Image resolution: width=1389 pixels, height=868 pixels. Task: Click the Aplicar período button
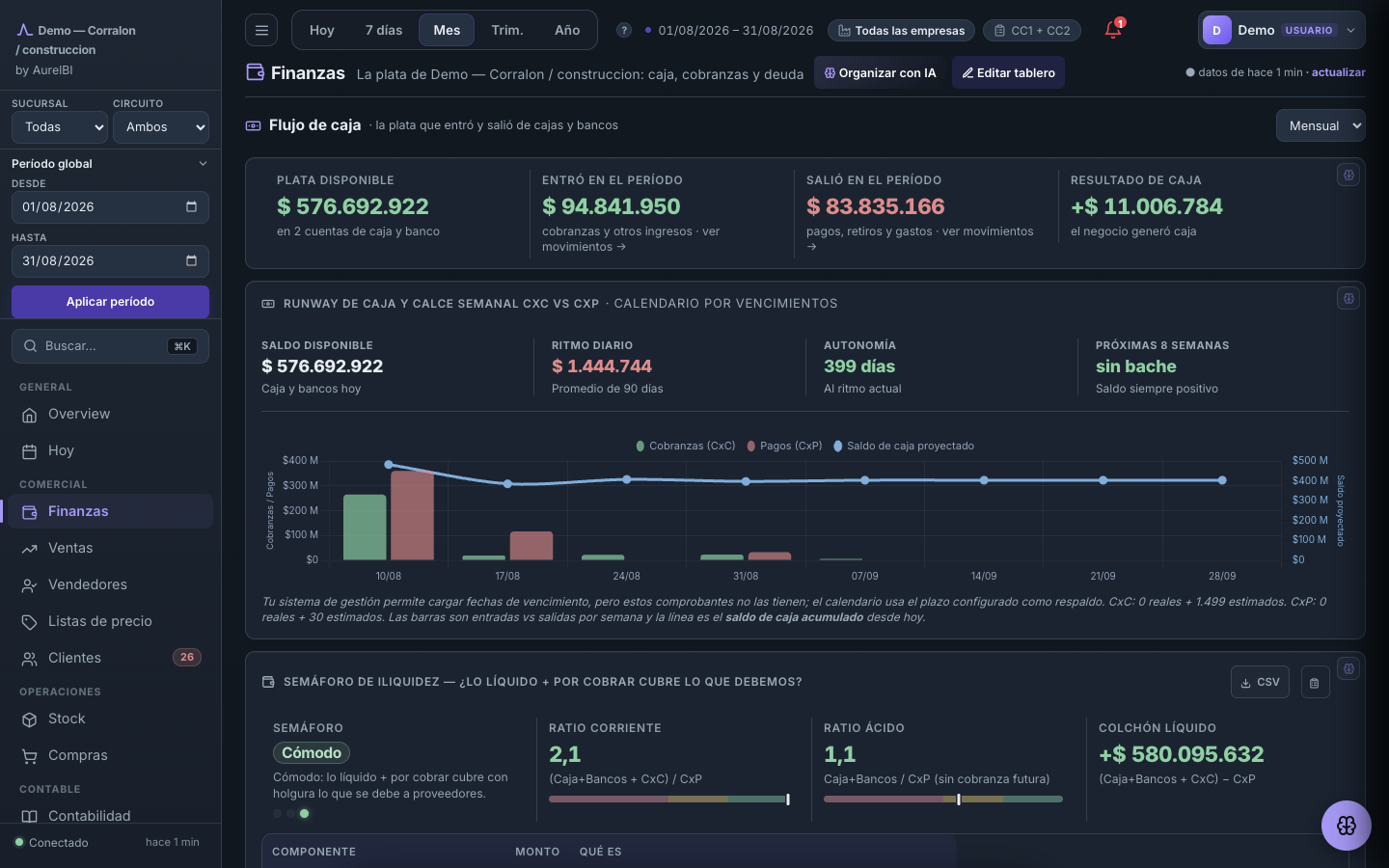(110, 302)
